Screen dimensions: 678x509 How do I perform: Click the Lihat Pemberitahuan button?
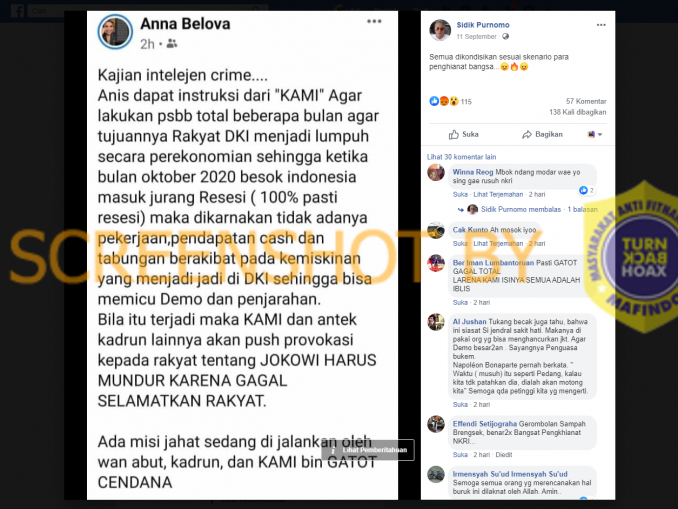point(368,450)
